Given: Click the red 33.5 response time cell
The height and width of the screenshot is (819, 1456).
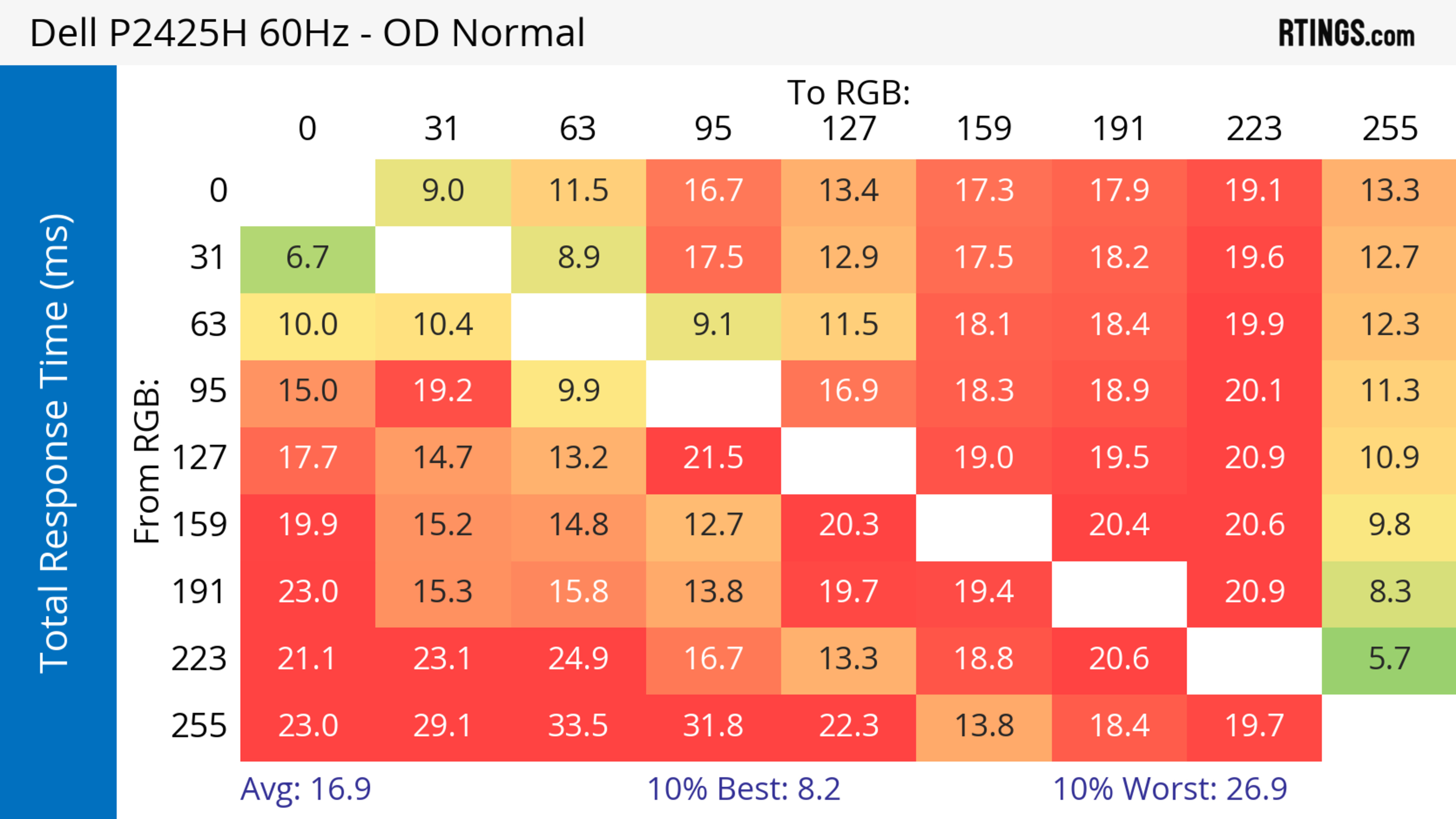Looking at the screenshot, I should (577, 726).
